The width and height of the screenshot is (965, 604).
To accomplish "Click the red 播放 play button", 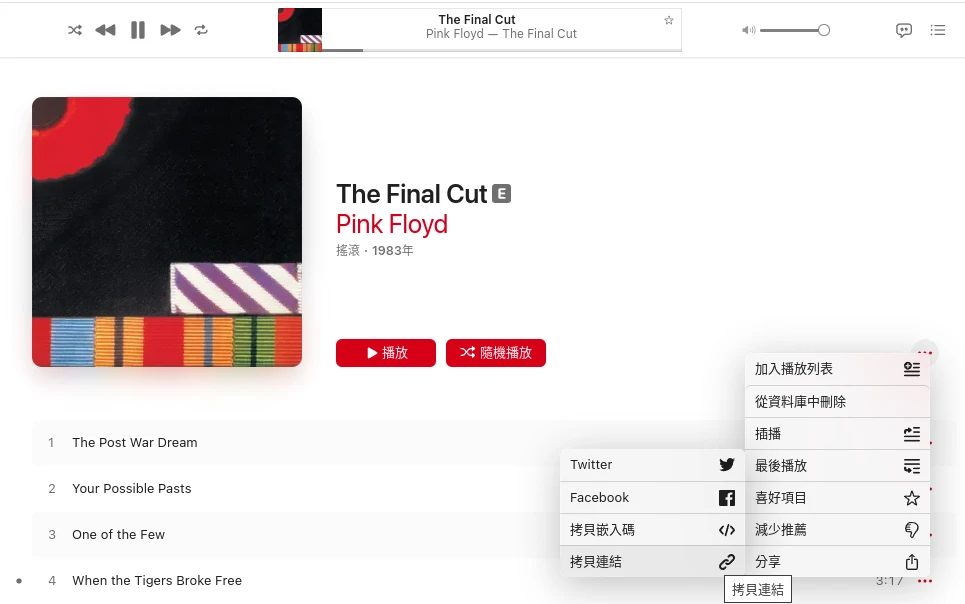I will pyautogui.click(x=386, y=353).
